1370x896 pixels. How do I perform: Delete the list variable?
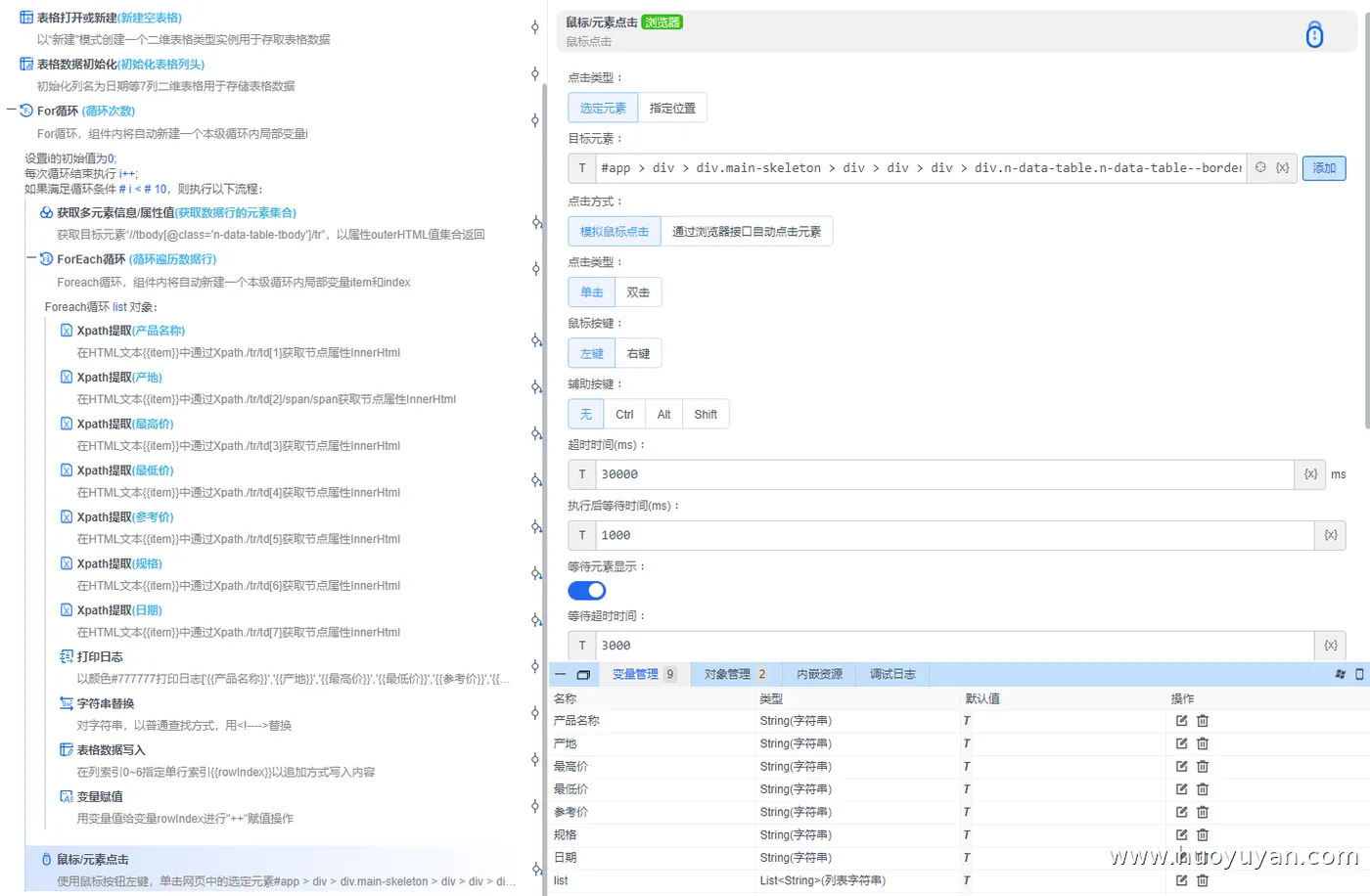point(1203,880)
